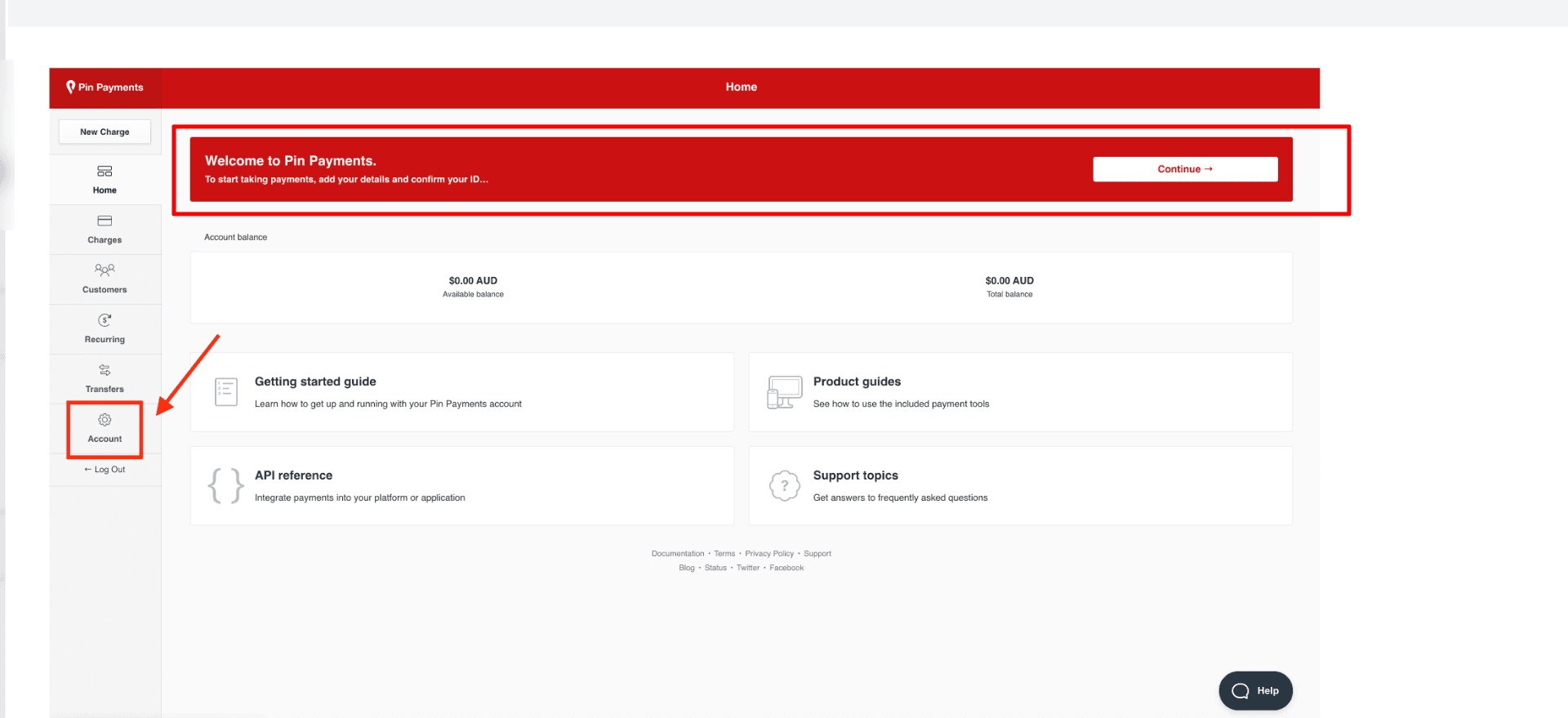Open the Documentation footer link
Image resolution: width=1568 pixels, height=718 pixels.
coord(678,554)
